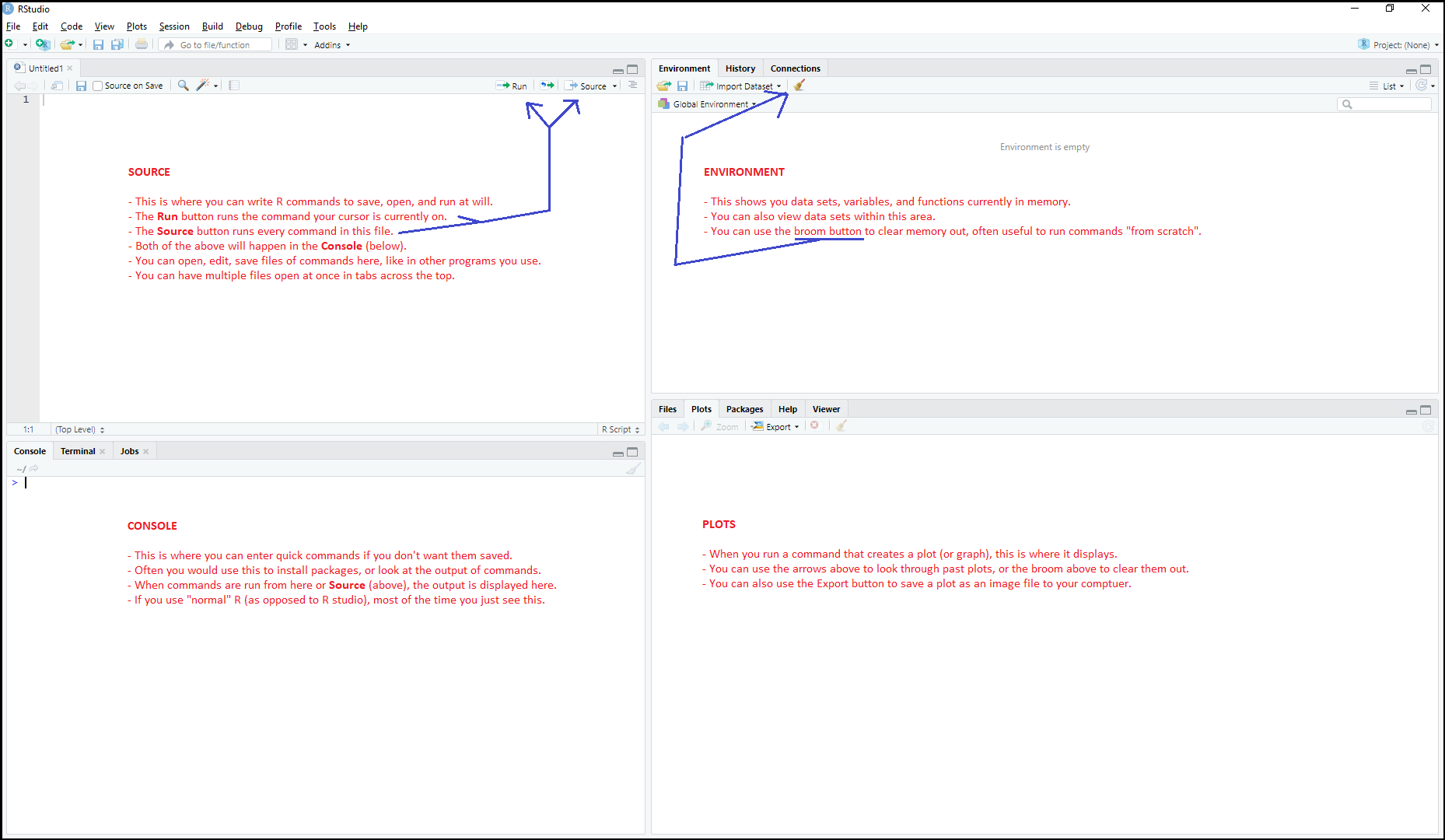Open the New File dropdown arrow
The width and height of the screenshot is (1445, 840).
pyautogui.click(x=25, y=45)
